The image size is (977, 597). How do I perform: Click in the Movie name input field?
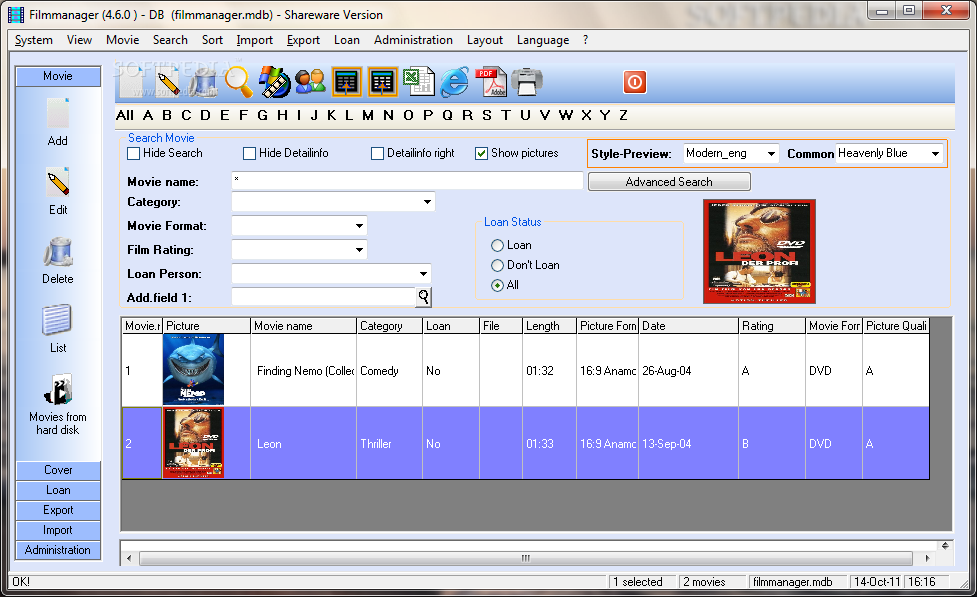(407, 181)
